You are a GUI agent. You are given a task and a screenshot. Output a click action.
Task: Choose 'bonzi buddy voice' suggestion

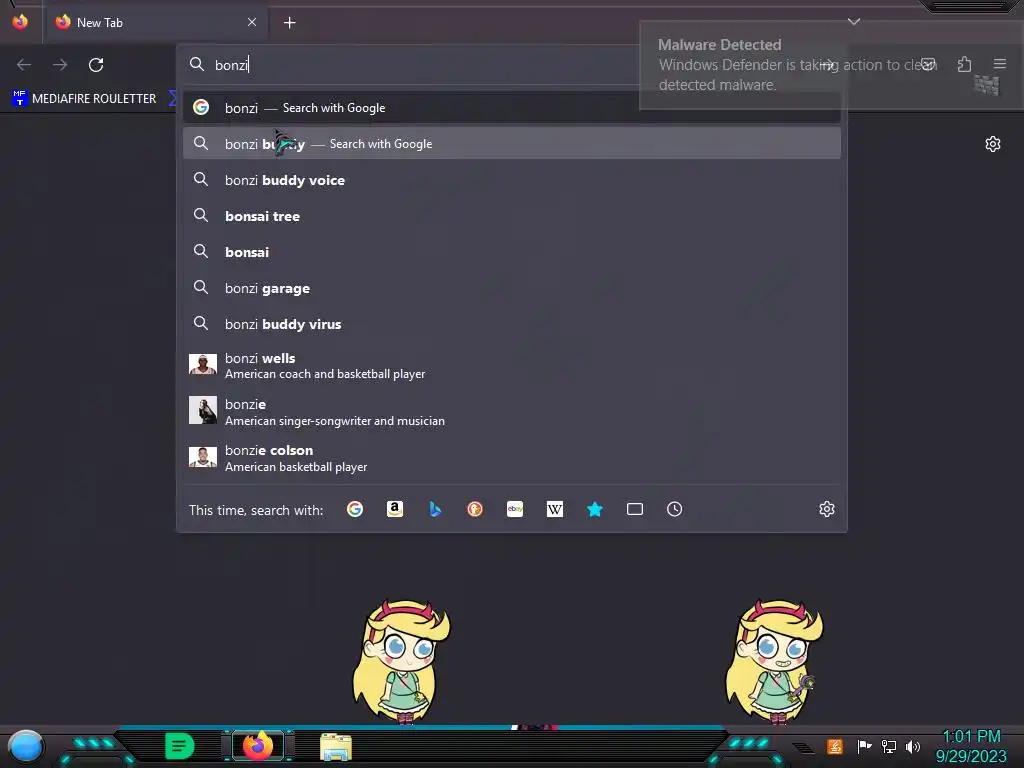click(x=511, y=180)
